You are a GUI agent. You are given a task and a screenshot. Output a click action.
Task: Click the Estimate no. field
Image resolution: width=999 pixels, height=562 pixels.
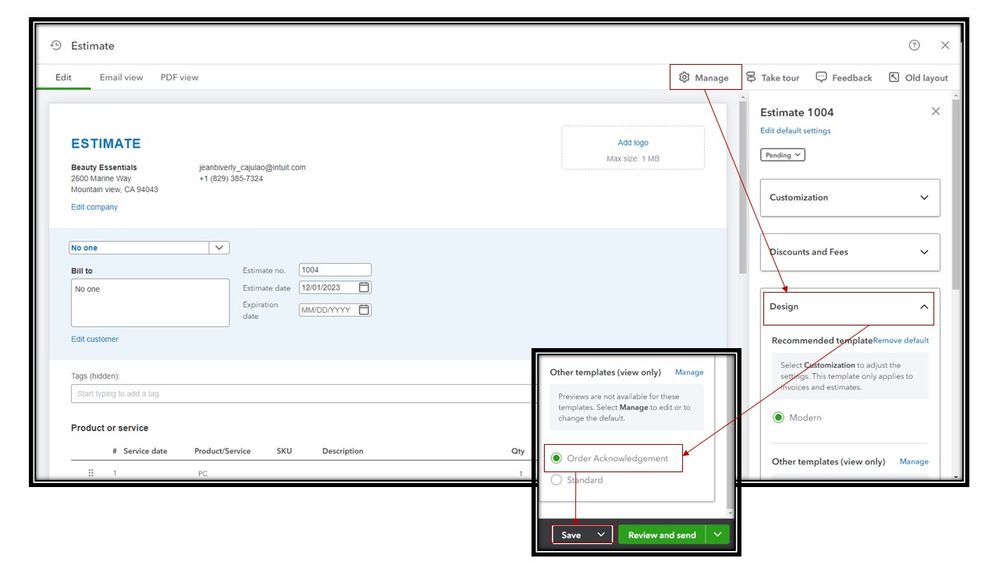335,270
